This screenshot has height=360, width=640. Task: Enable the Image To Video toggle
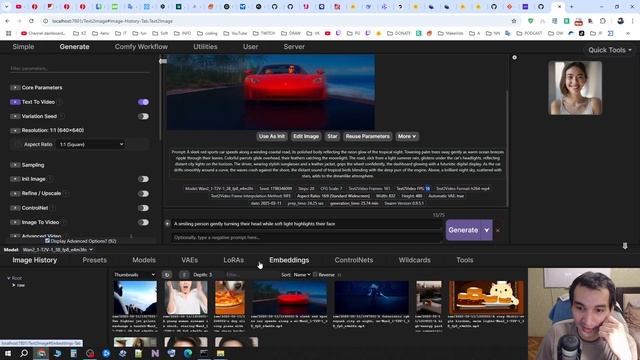(143, 222)
